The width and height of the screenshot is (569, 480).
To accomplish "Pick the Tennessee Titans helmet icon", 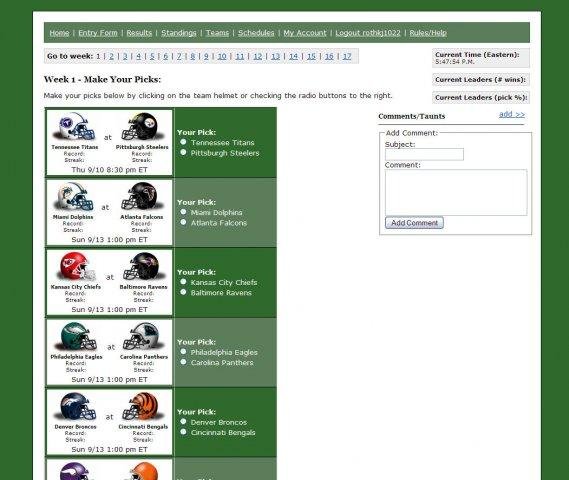I will click(x=75, y=127).
